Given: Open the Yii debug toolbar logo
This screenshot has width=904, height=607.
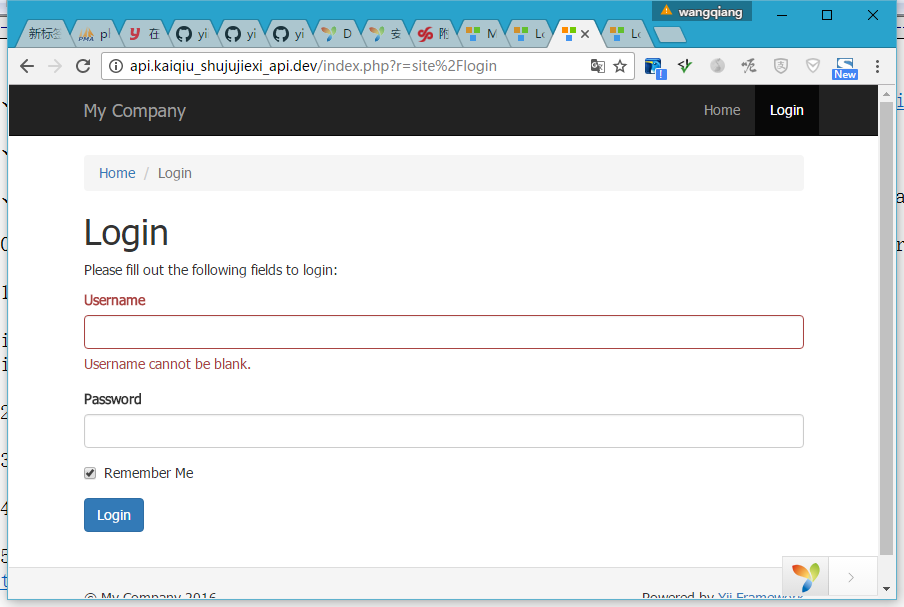Looking at the screenshot, I should click(805, 576).
